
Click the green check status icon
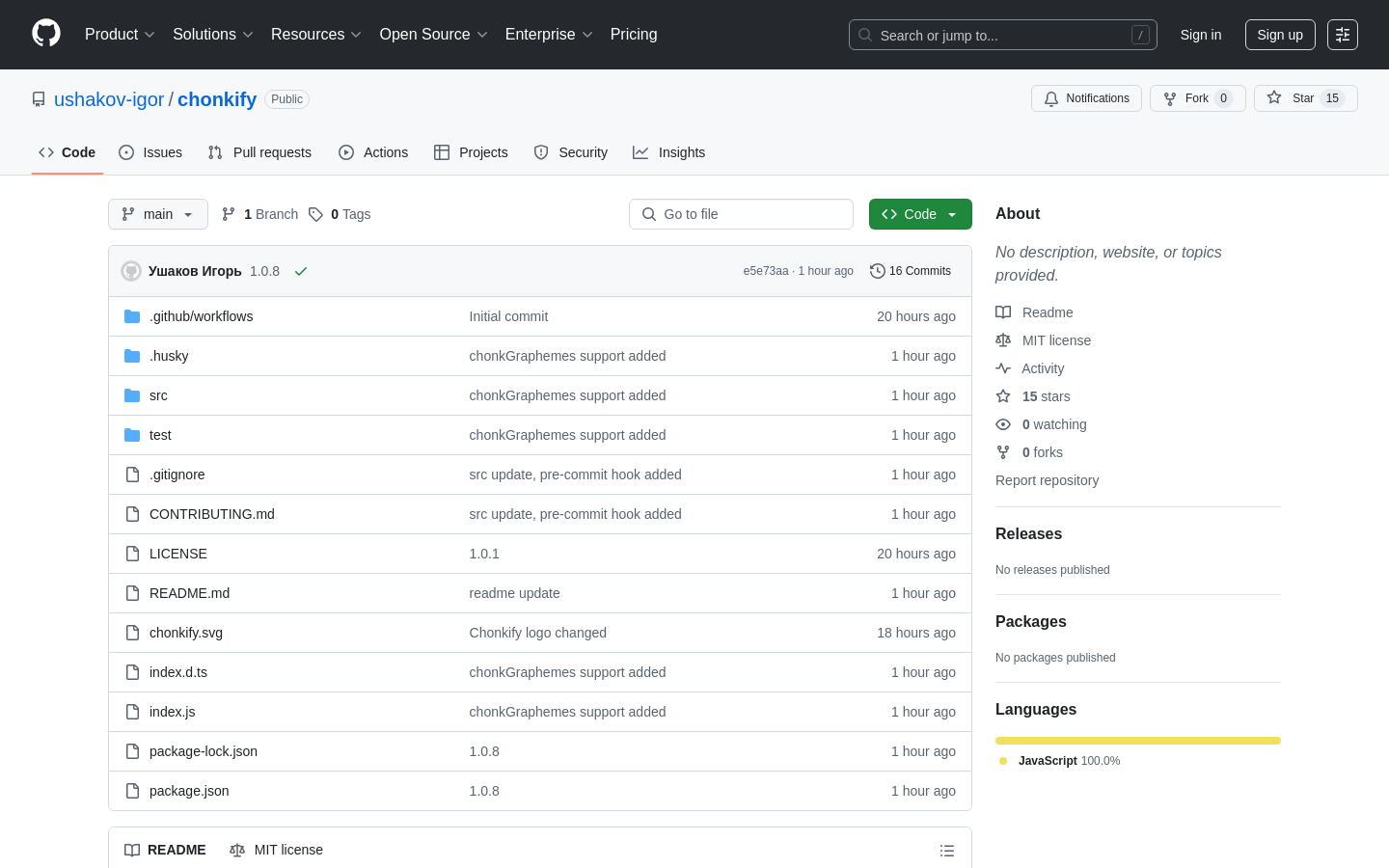click(301, 271)
